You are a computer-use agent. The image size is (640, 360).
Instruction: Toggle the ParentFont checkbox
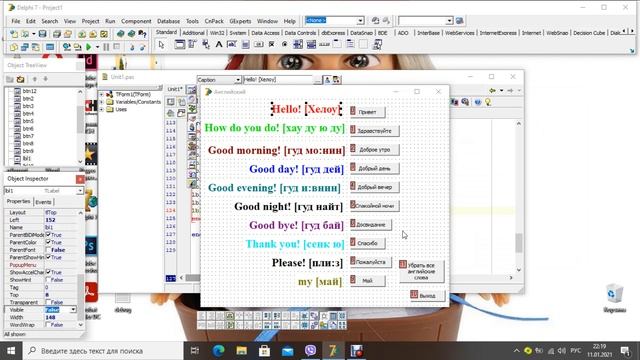[48, 250]
